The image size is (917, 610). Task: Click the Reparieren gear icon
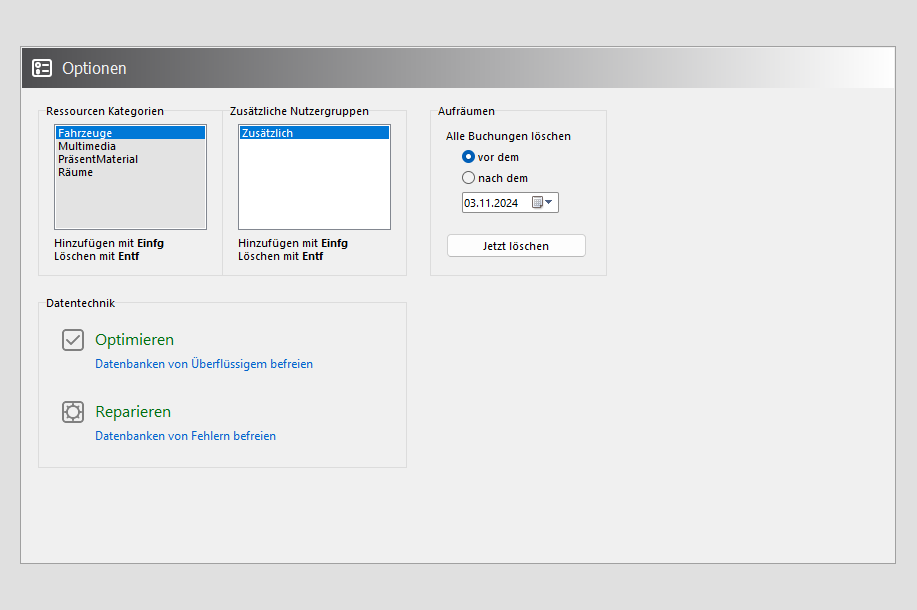[73, 412]
